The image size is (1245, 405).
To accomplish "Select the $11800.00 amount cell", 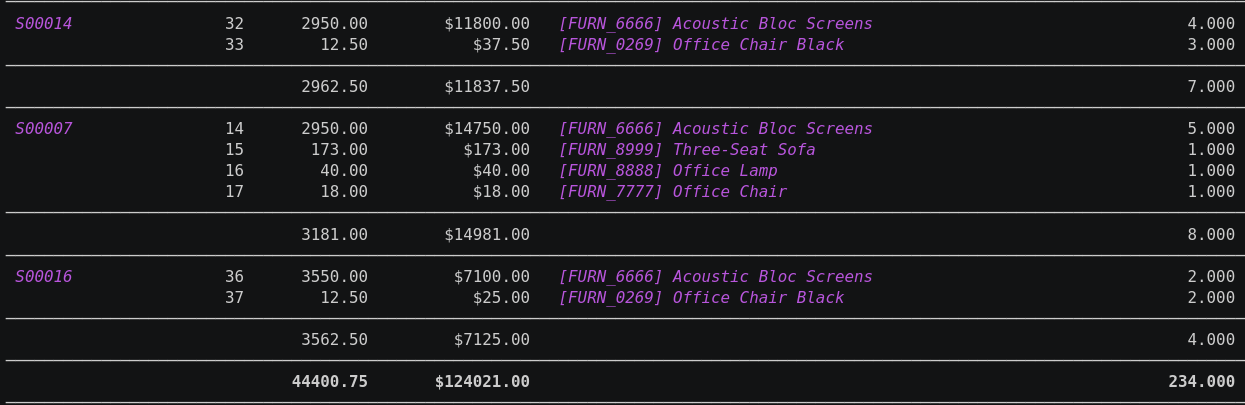I will click(487, 24).
